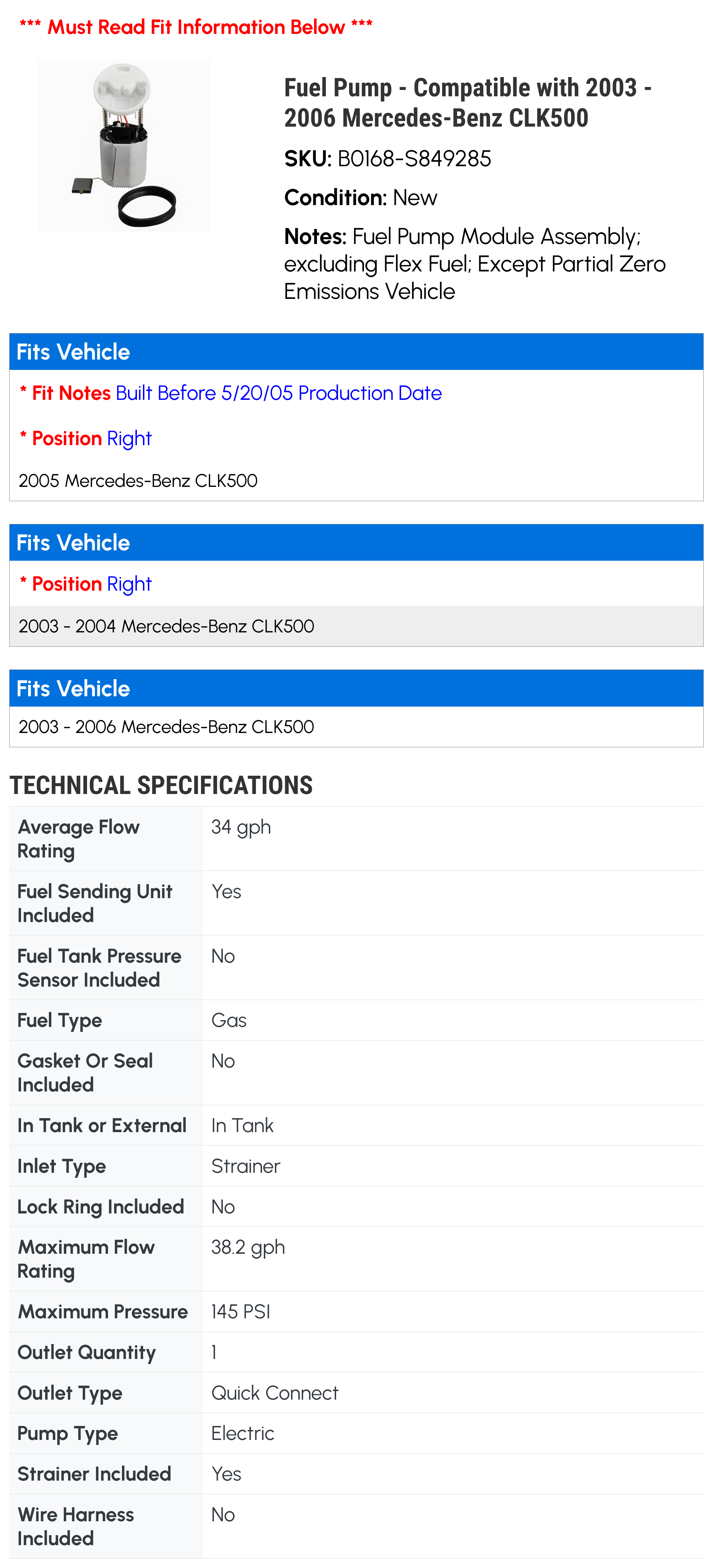Click the SKU number B0168-S849285
Screen dimensions: 713x1568
tap(414, 159)
